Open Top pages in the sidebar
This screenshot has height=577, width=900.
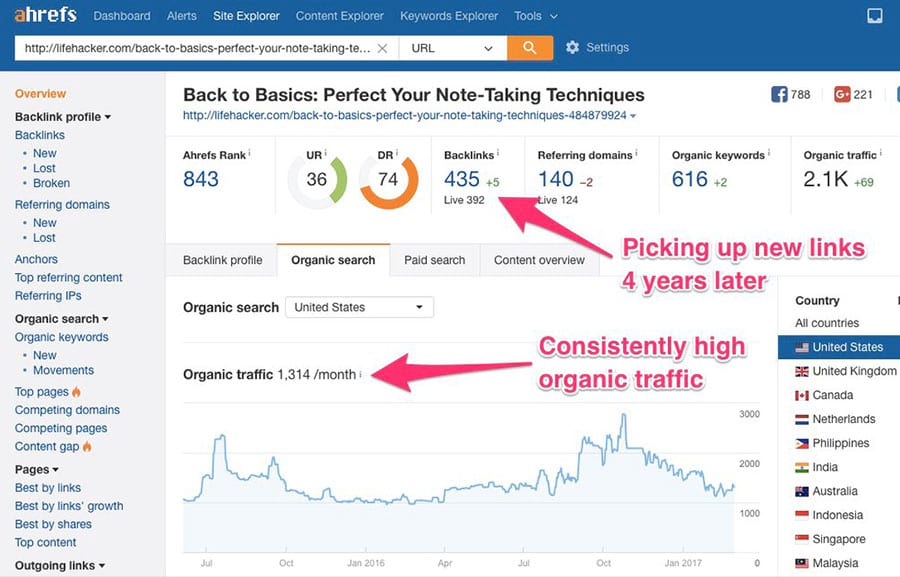tap(41, 392)
